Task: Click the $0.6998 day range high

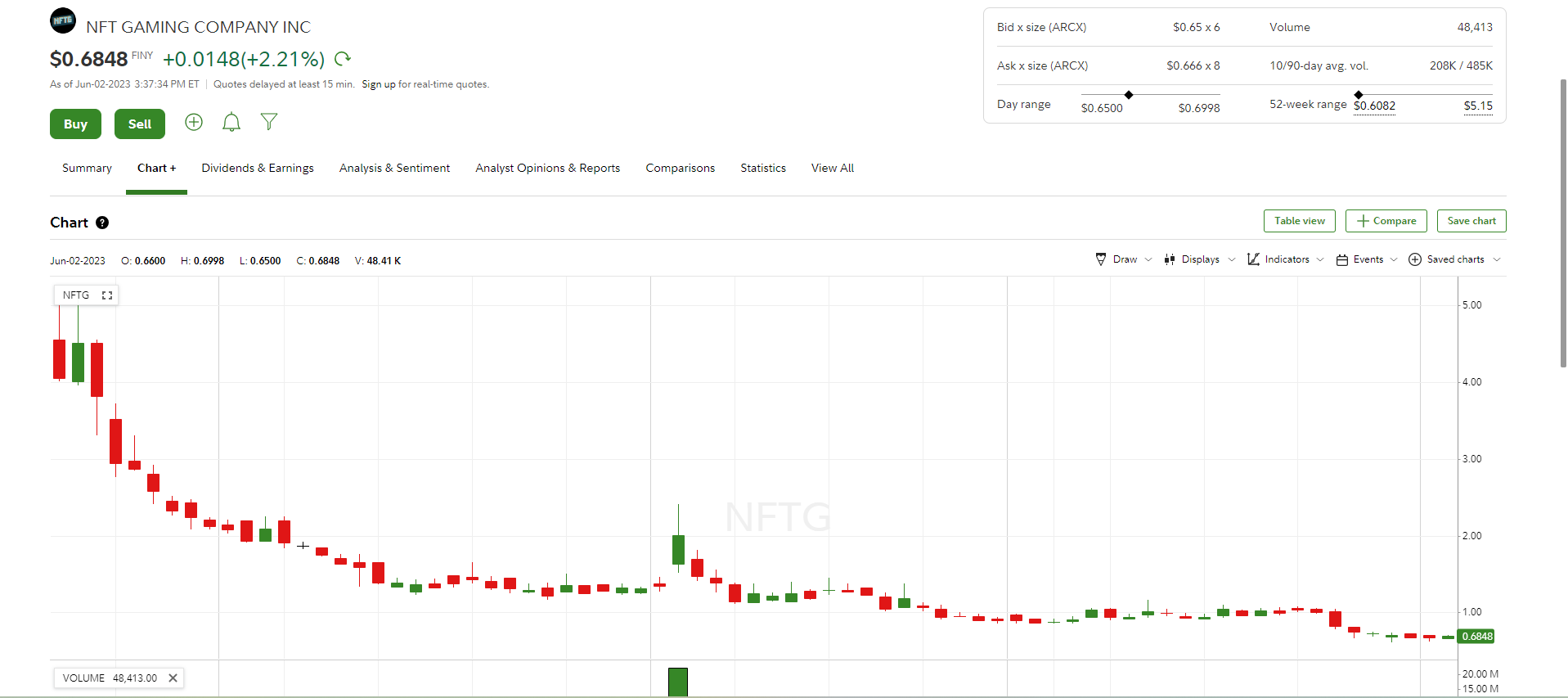Action: click(1199, 108)
